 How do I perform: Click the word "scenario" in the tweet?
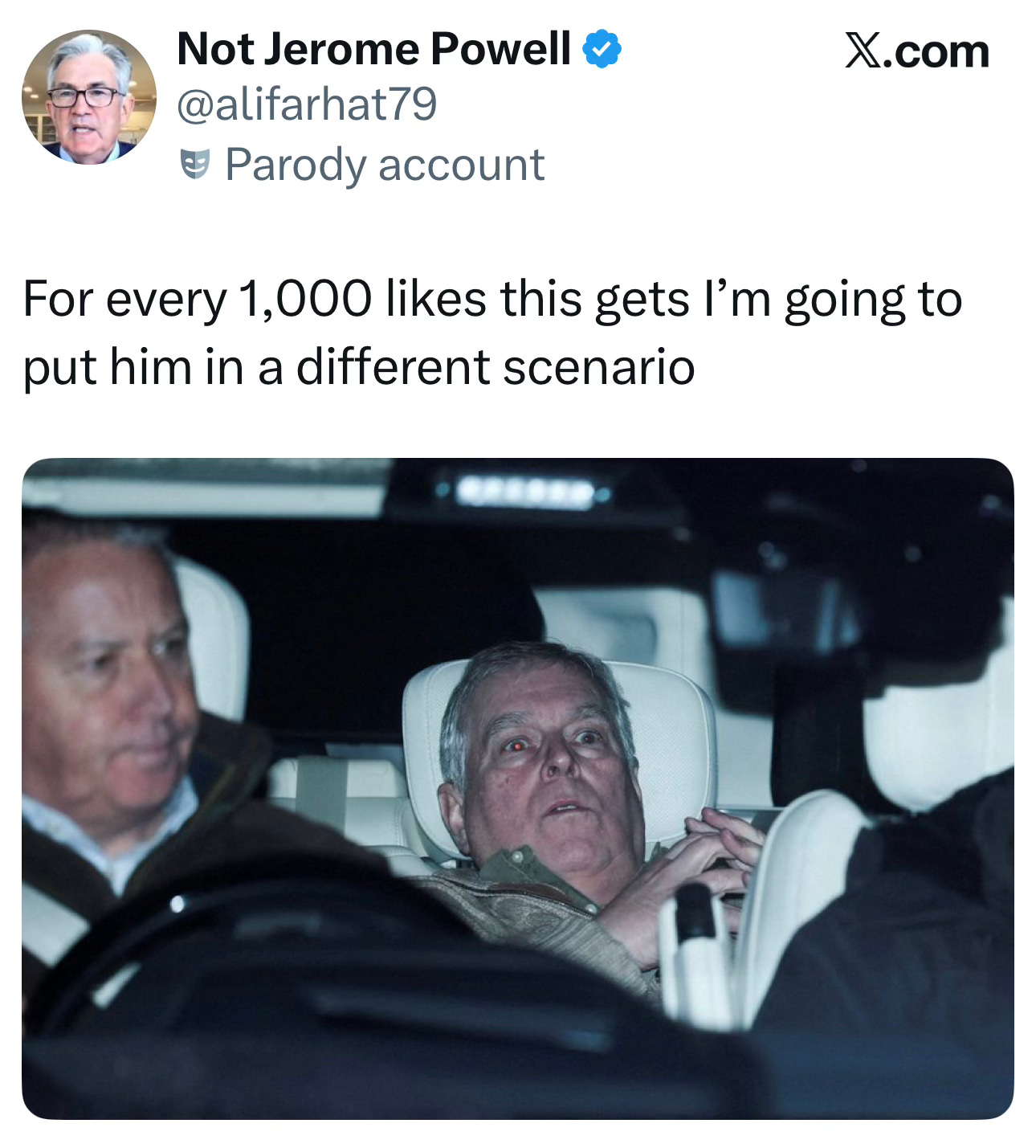click(599, 368)
